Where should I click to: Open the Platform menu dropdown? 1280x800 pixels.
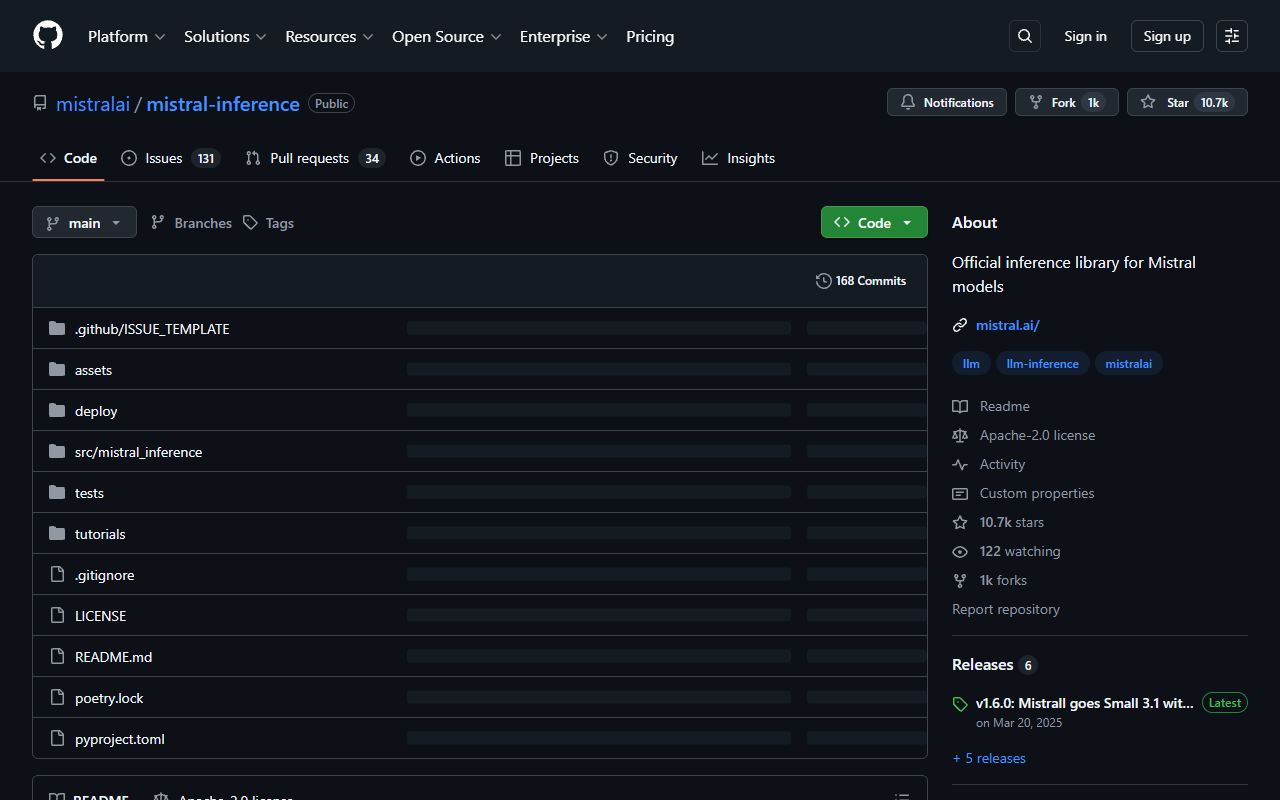tap(125, 36)
